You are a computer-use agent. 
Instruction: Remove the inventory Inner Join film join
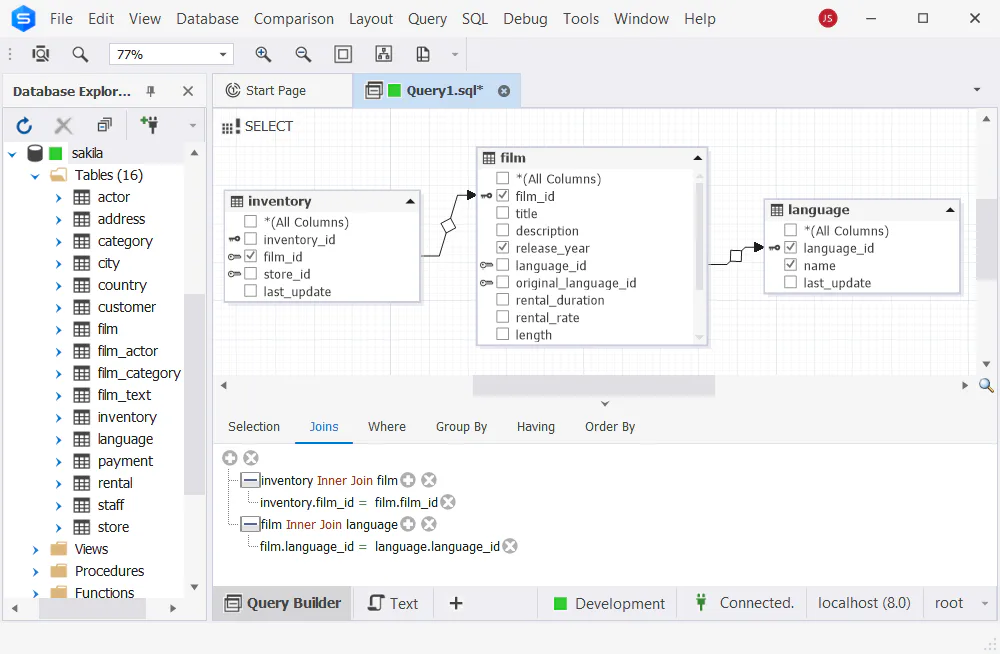click(429, 480)
